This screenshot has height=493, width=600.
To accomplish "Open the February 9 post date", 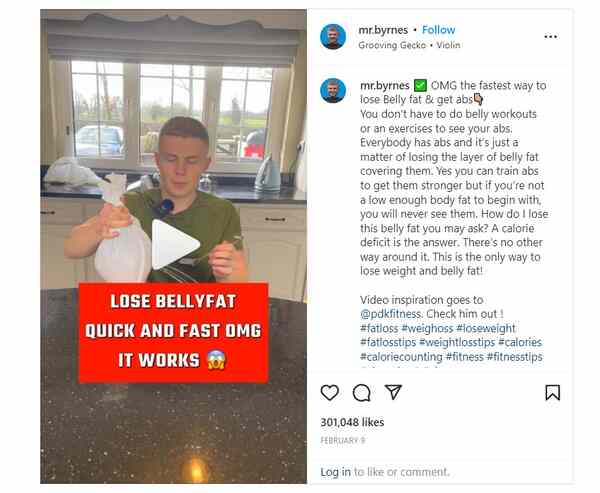I will [x=343, y=441].
